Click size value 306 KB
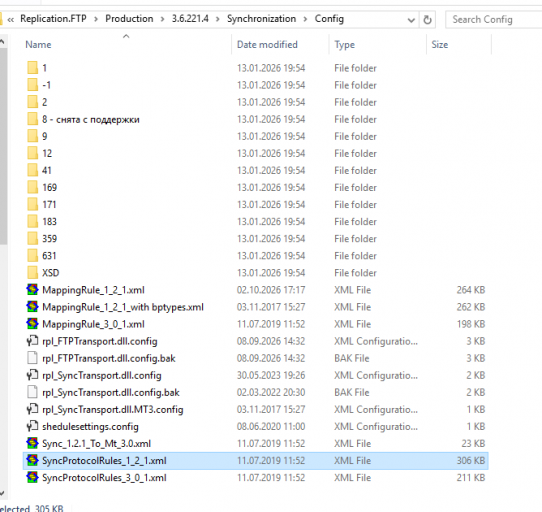 pyautogui.click(x=470, y=460)
